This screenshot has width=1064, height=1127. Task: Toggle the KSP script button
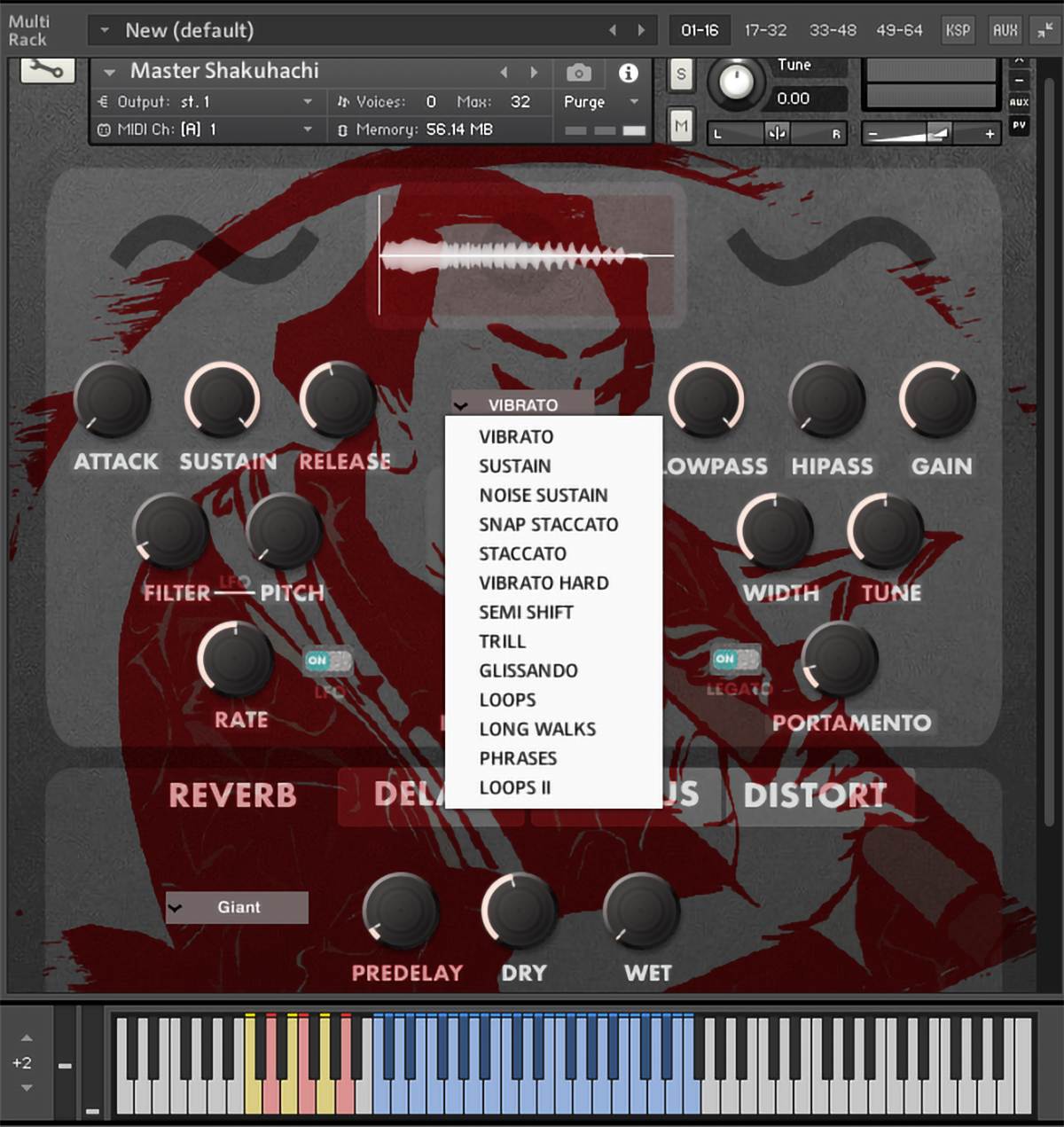click(x=958, y=30)
